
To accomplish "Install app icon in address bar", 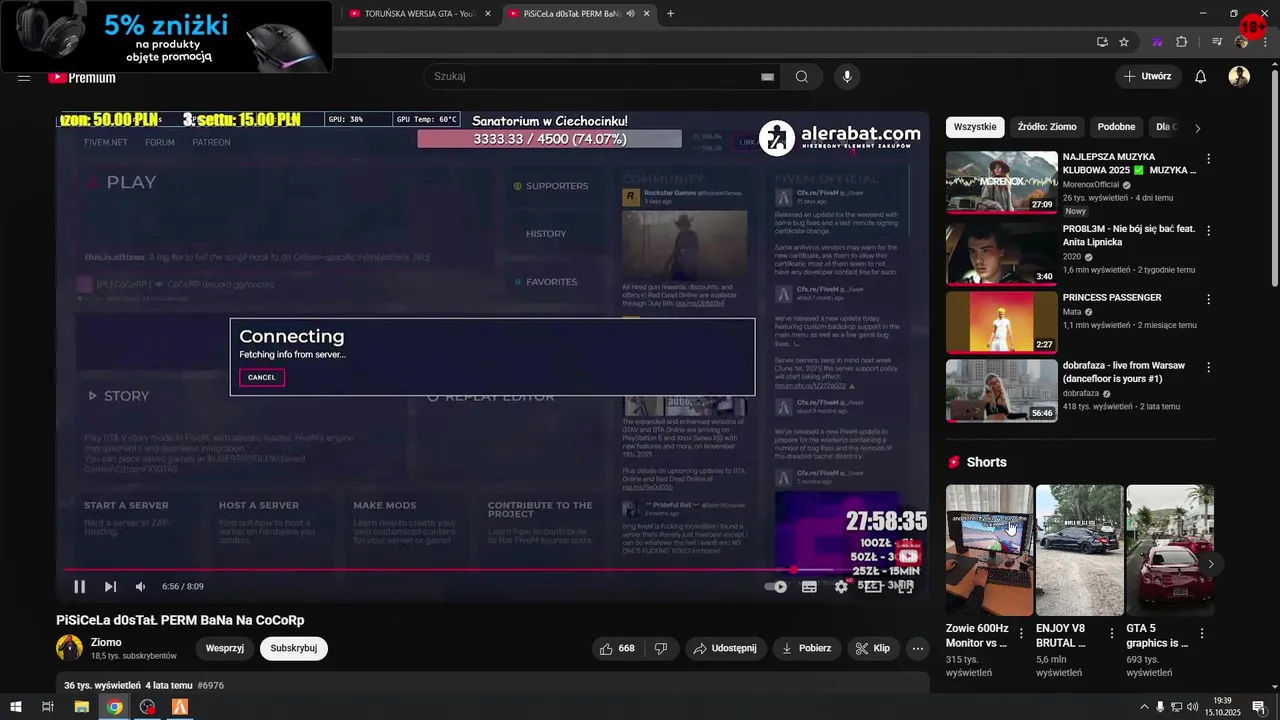I will pos(1102,42).
